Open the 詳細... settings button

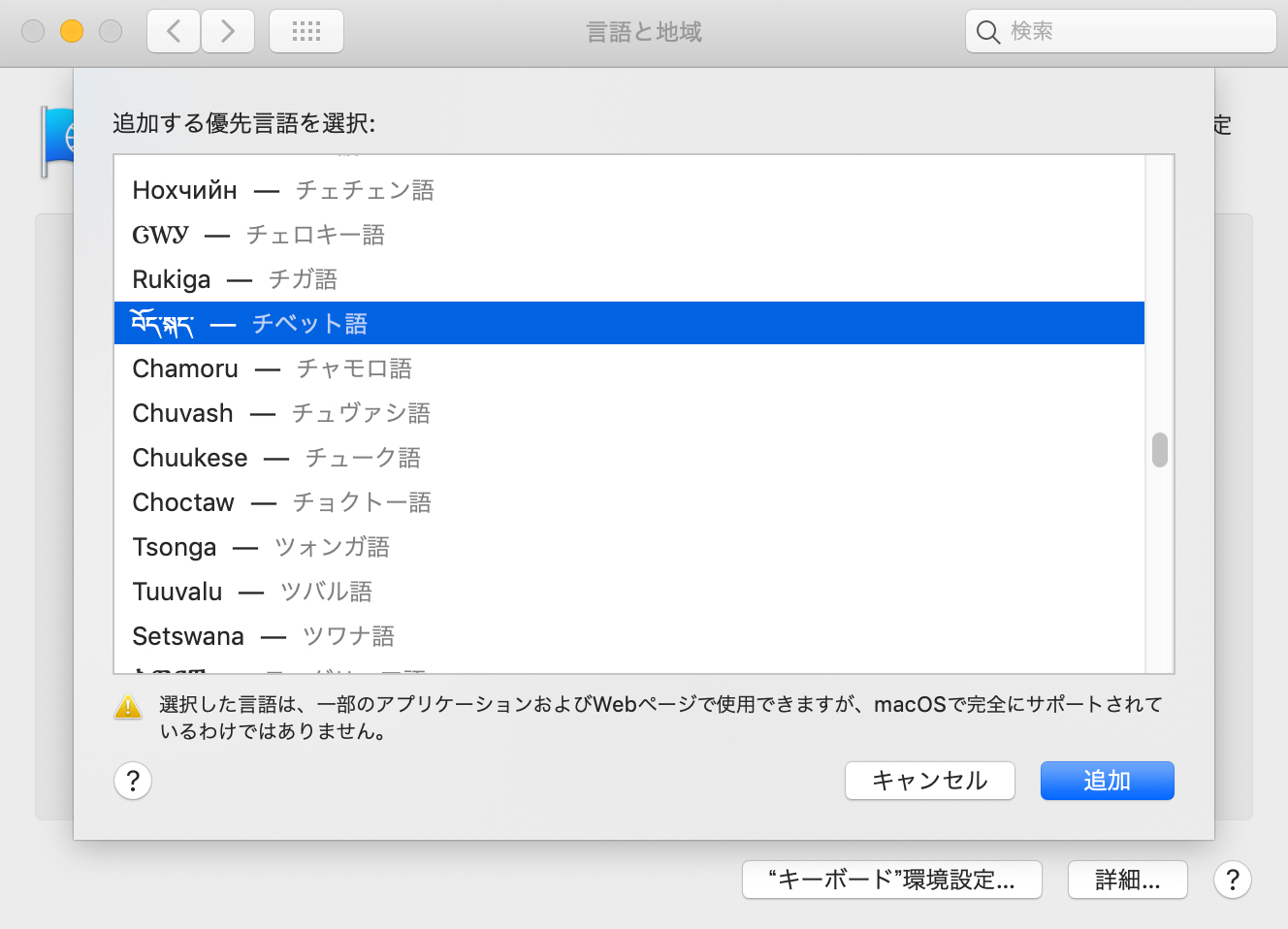pos(1127,880)
